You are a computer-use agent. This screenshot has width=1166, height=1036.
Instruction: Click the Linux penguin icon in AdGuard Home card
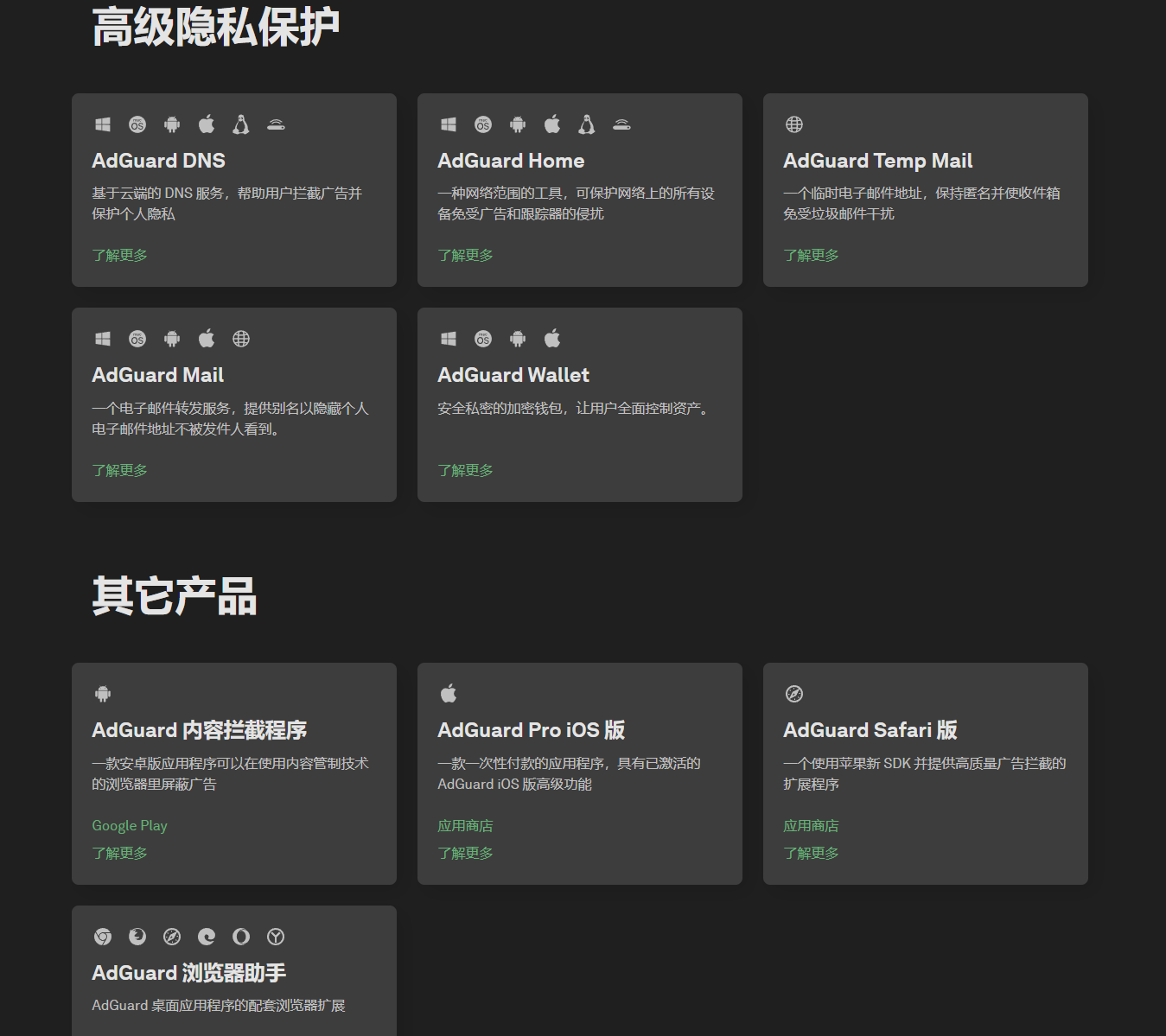[587, 124]
